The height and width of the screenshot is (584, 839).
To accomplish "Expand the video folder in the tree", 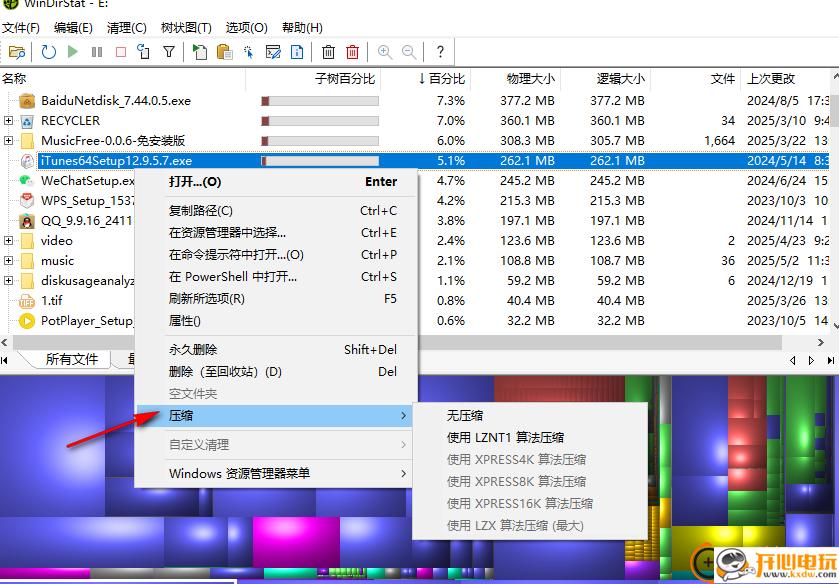I will tap(8, 240).
